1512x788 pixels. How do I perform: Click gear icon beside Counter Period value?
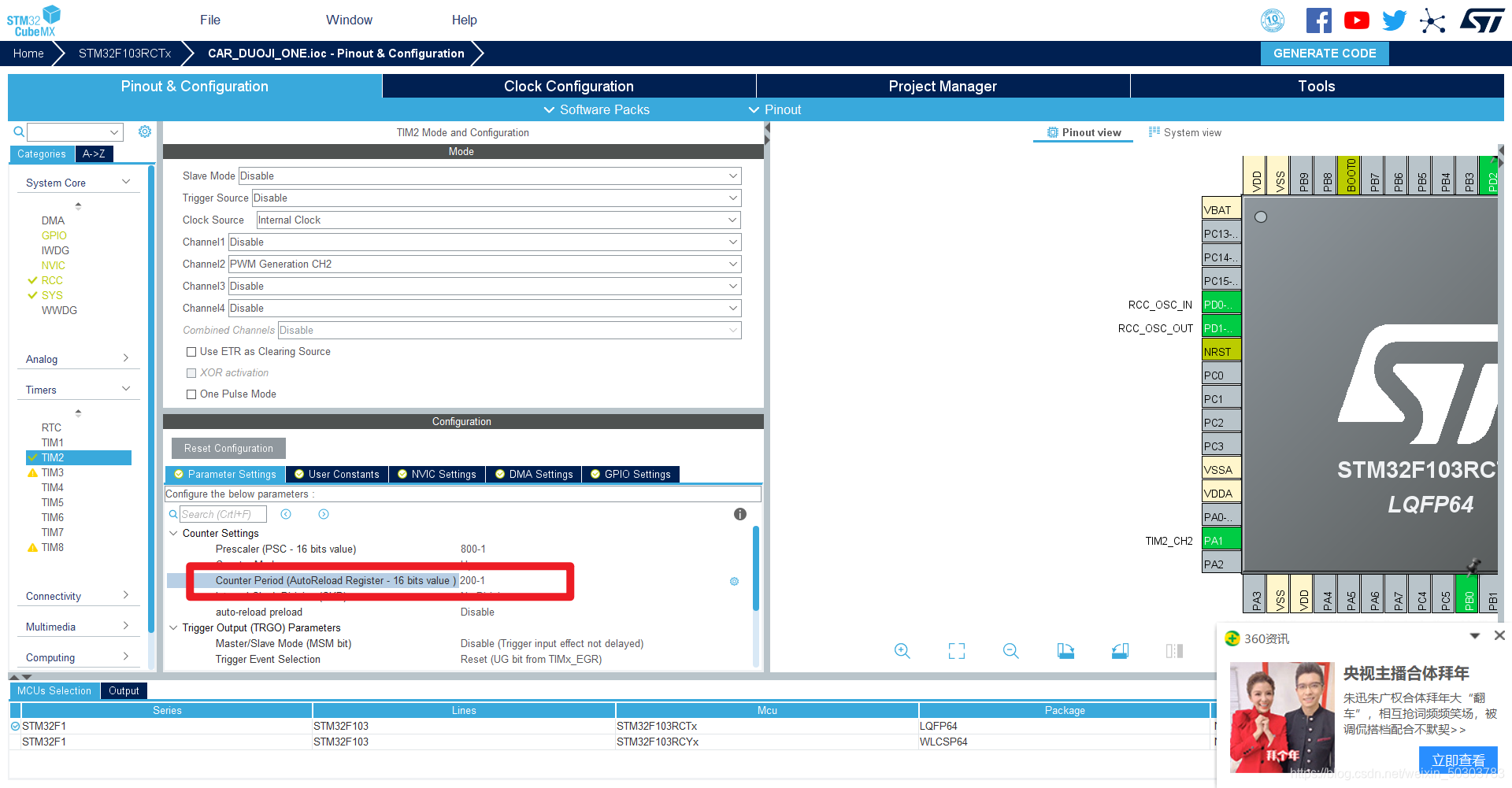coord(734,581)
